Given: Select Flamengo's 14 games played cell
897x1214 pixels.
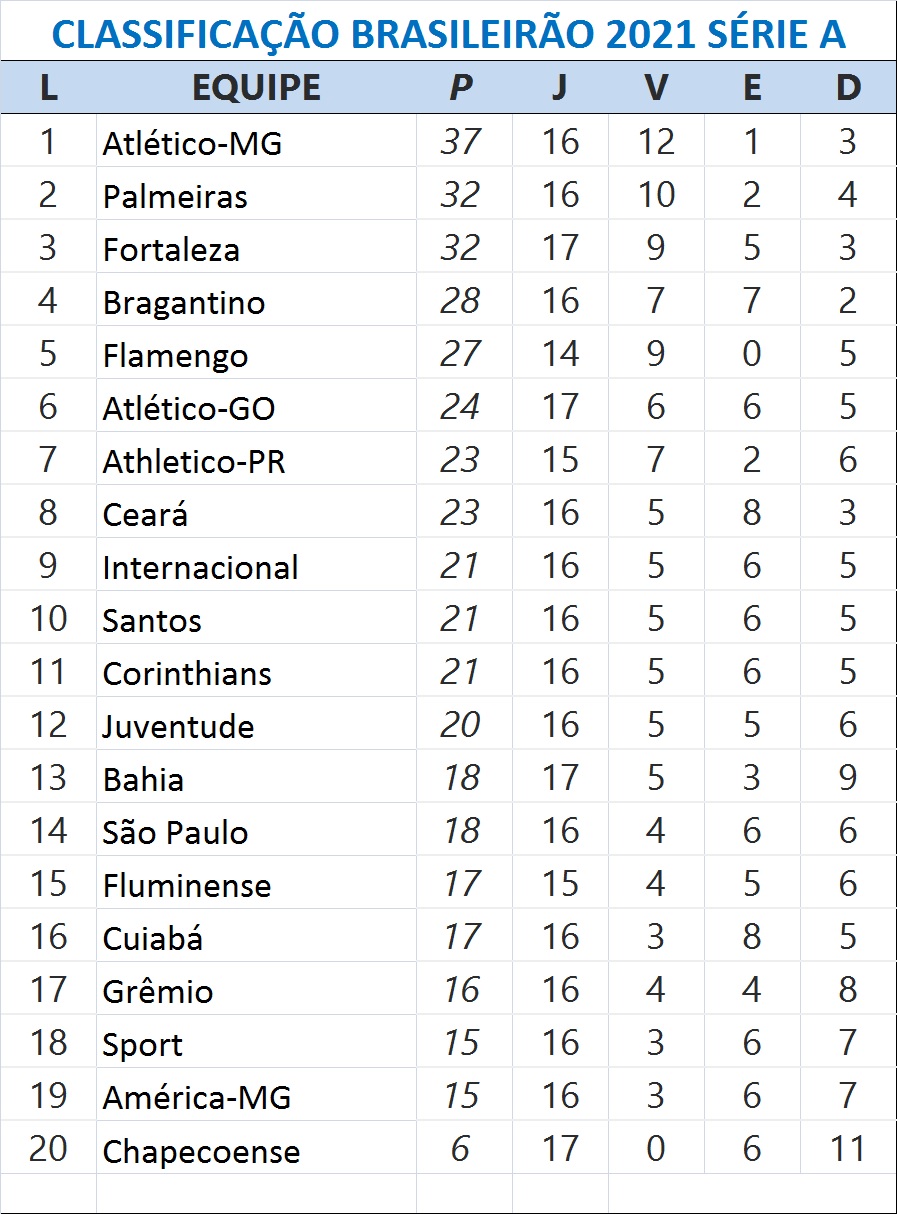Looking at the screenshot, I should click(560, 355).
